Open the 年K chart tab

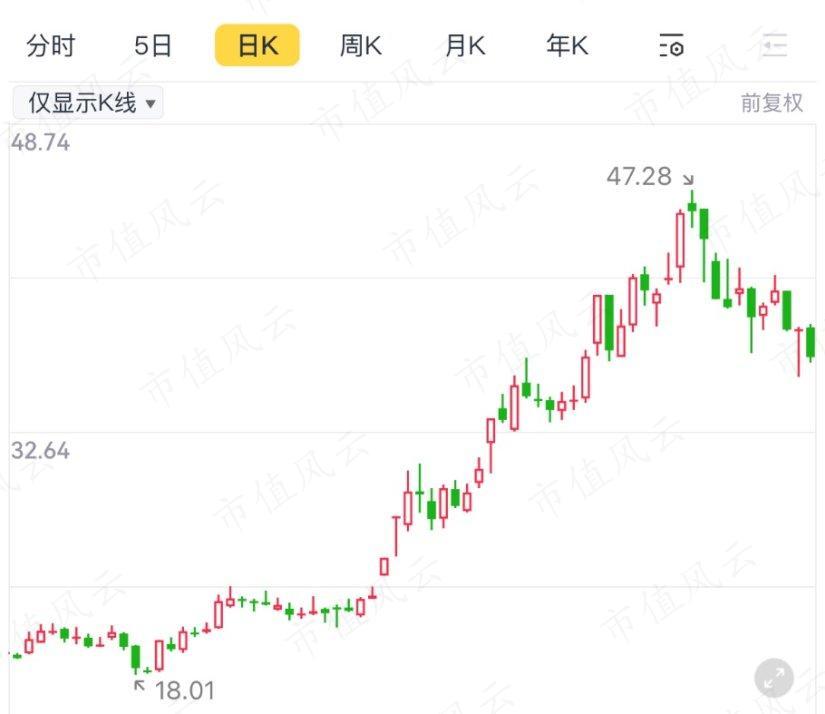click(x=567, y=46)
